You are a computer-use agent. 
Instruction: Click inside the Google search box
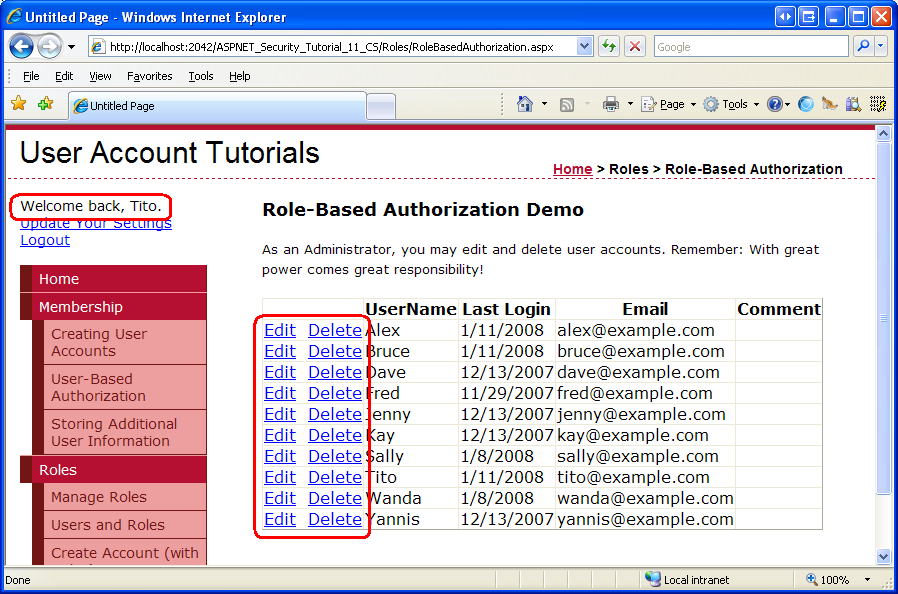point(751,46)
